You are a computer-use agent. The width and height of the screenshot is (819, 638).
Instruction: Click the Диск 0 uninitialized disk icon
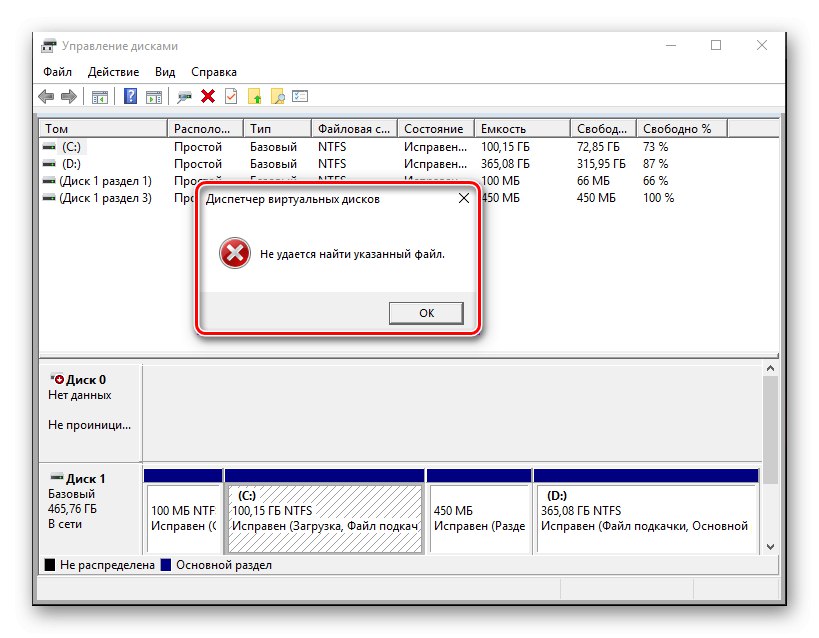click(x=56, y=379)
